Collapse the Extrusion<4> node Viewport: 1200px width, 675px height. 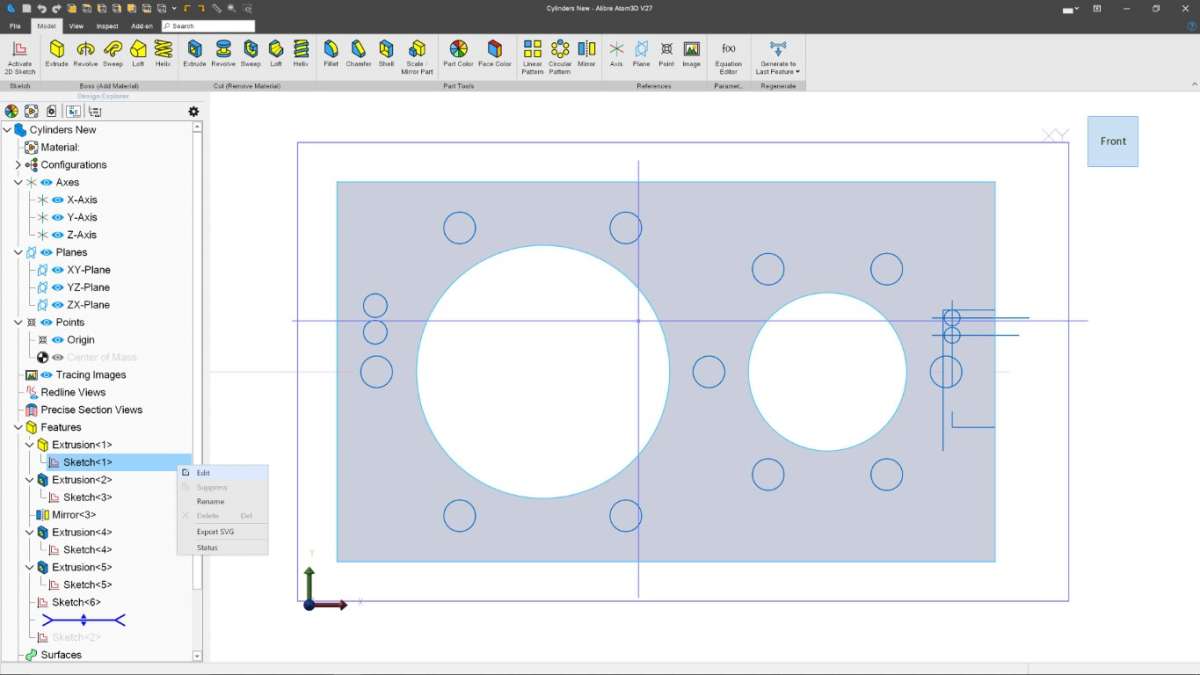pyautogui.click(x=29, y=532)
